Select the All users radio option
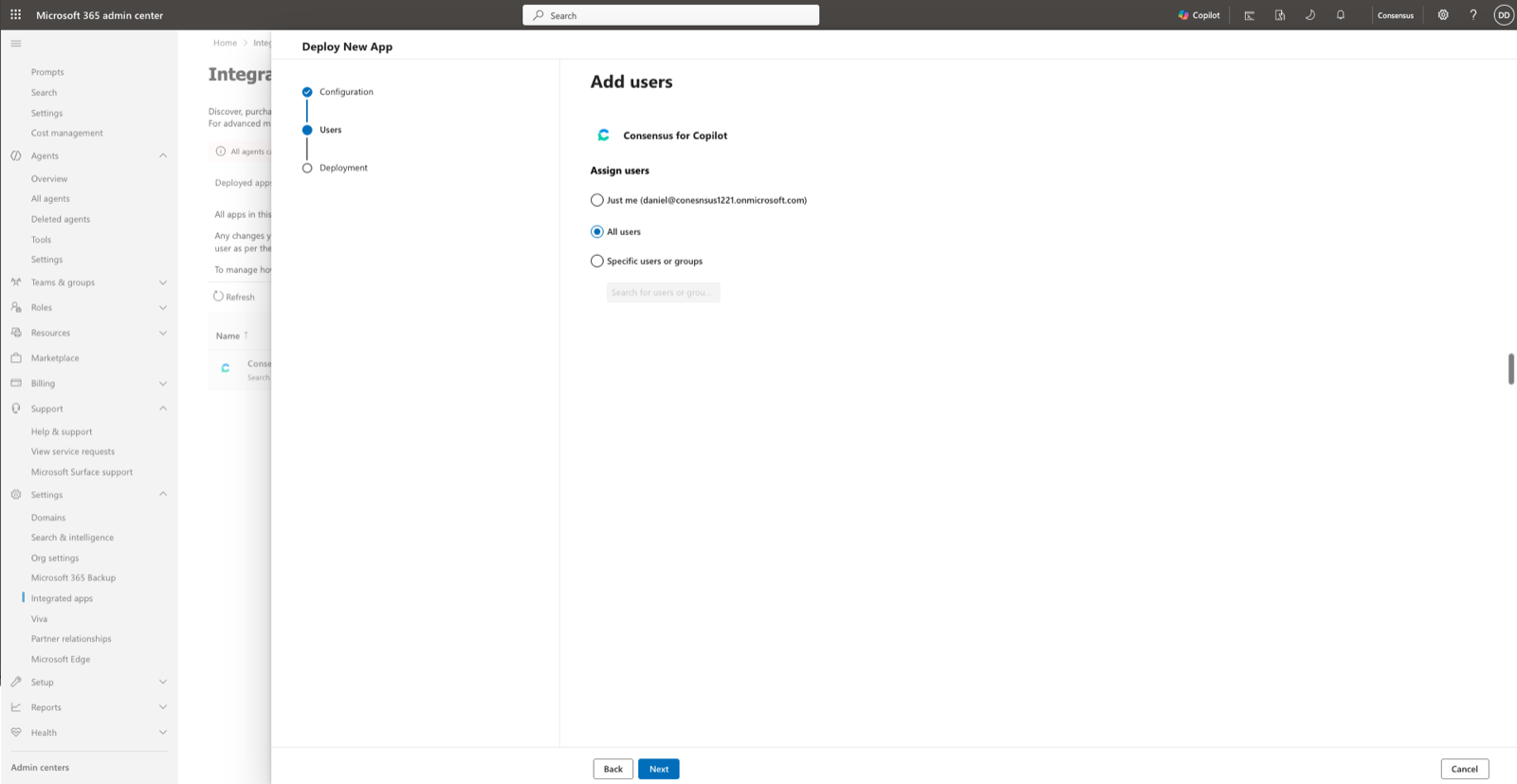1517x784 pixels. coord(597,231)
